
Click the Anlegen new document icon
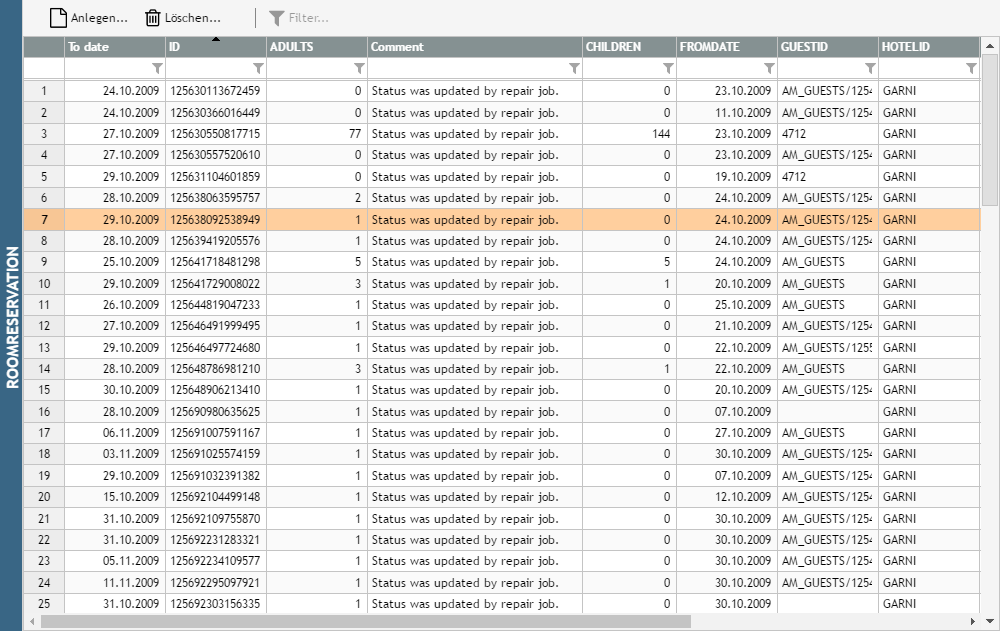click(59, 17)
